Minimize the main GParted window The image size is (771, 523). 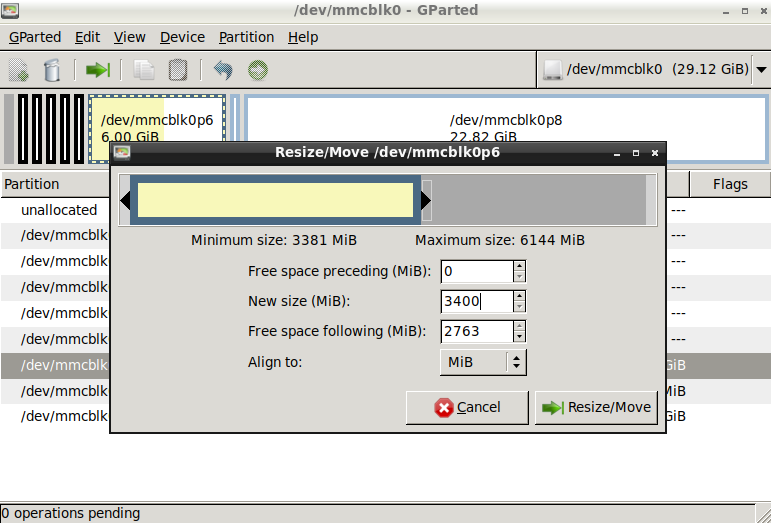click(x=726, y=11)
